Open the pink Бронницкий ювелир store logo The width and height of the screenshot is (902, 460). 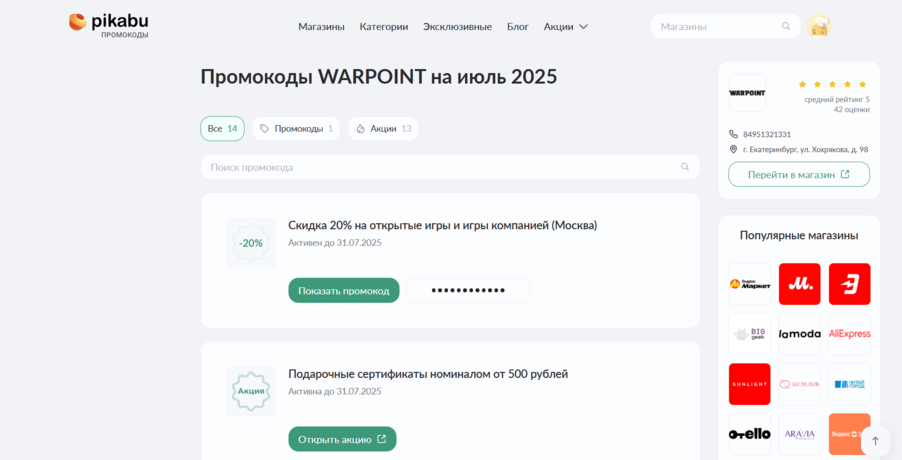point(800,384)
